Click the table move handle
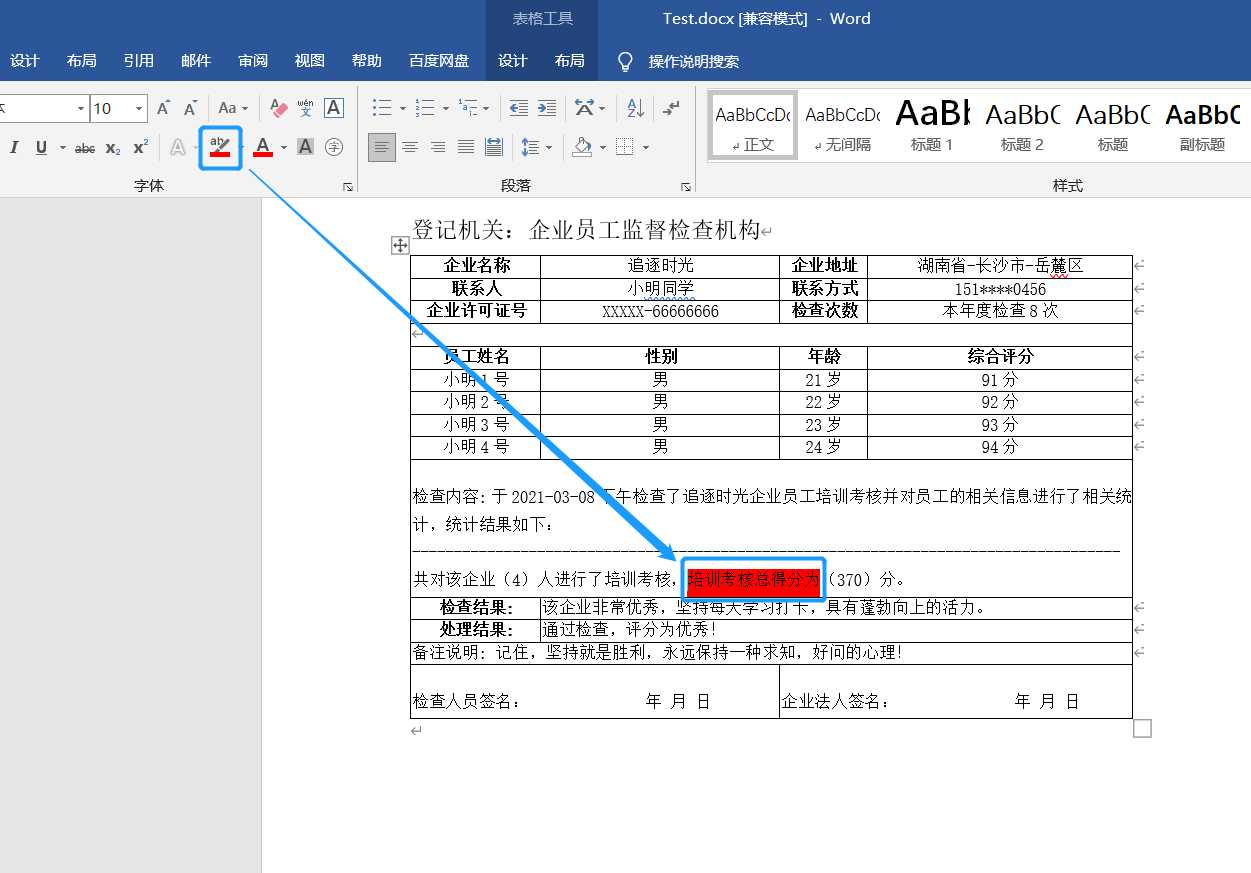 [399, 245]
